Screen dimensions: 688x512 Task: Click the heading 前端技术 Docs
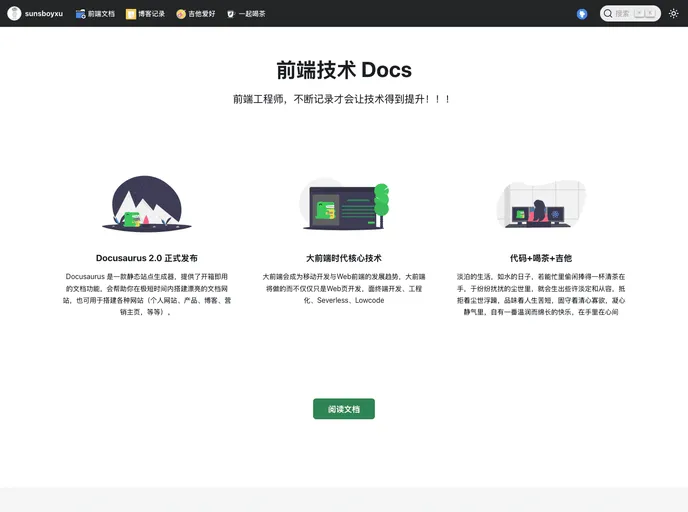tap(344, 70)
